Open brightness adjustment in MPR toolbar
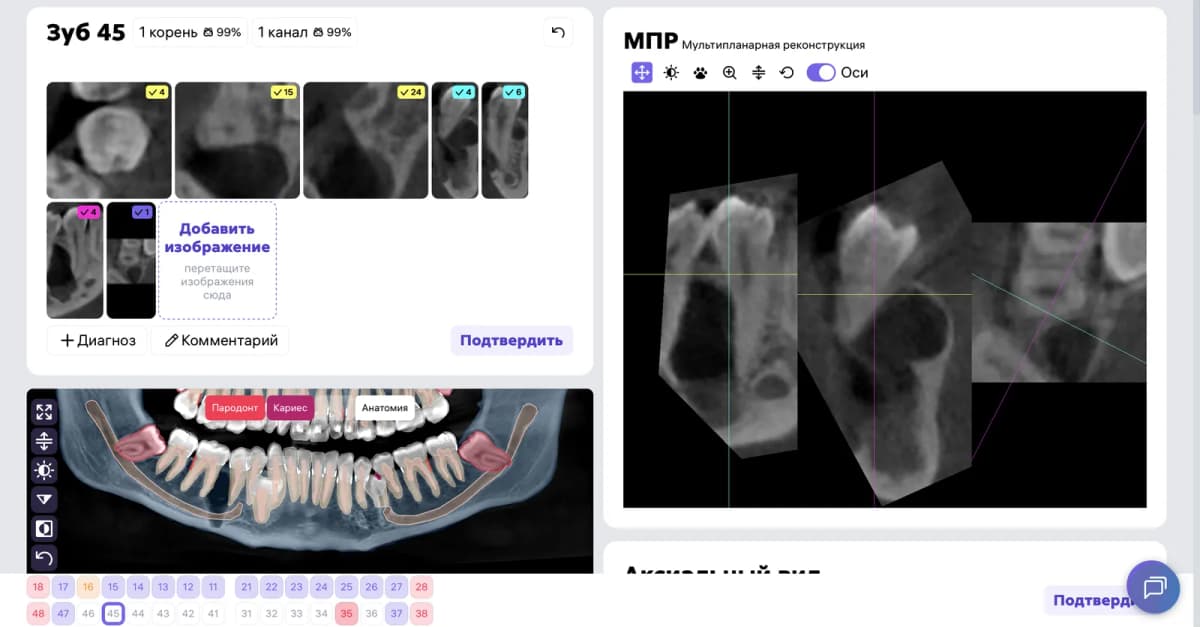 pyautogui.click(x=671, y=72)
